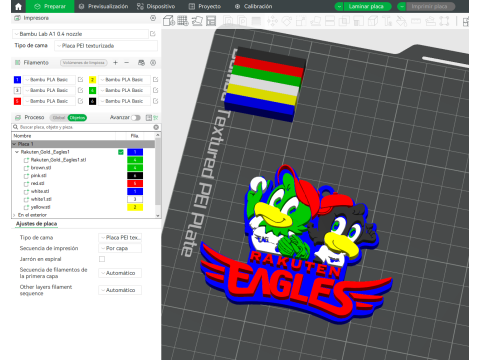The height and width of the screenshot is (360, 480).
Task: Open filament 5 Bambu PLA Basic dropdown
Action: pos(49,101)
